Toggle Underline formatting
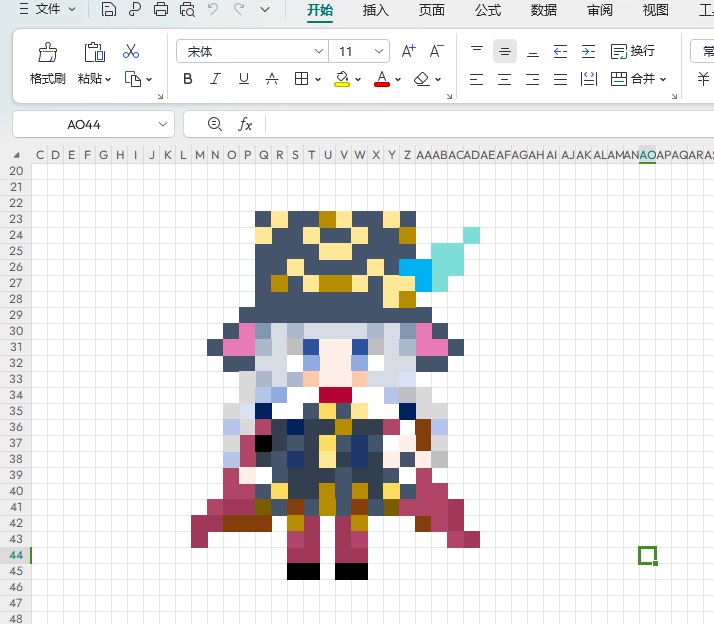 tap(244, 79)
